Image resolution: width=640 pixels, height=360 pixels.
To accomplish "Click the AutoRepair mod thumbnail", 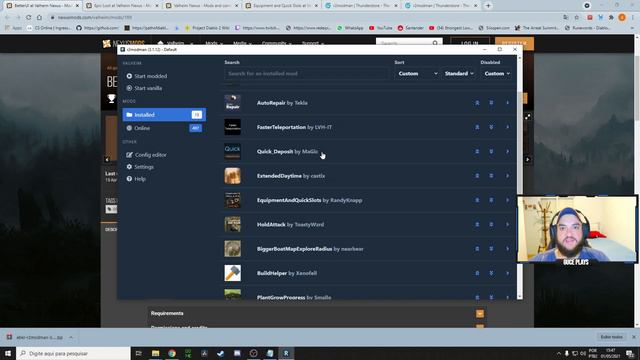I will (x=233, y=103).
